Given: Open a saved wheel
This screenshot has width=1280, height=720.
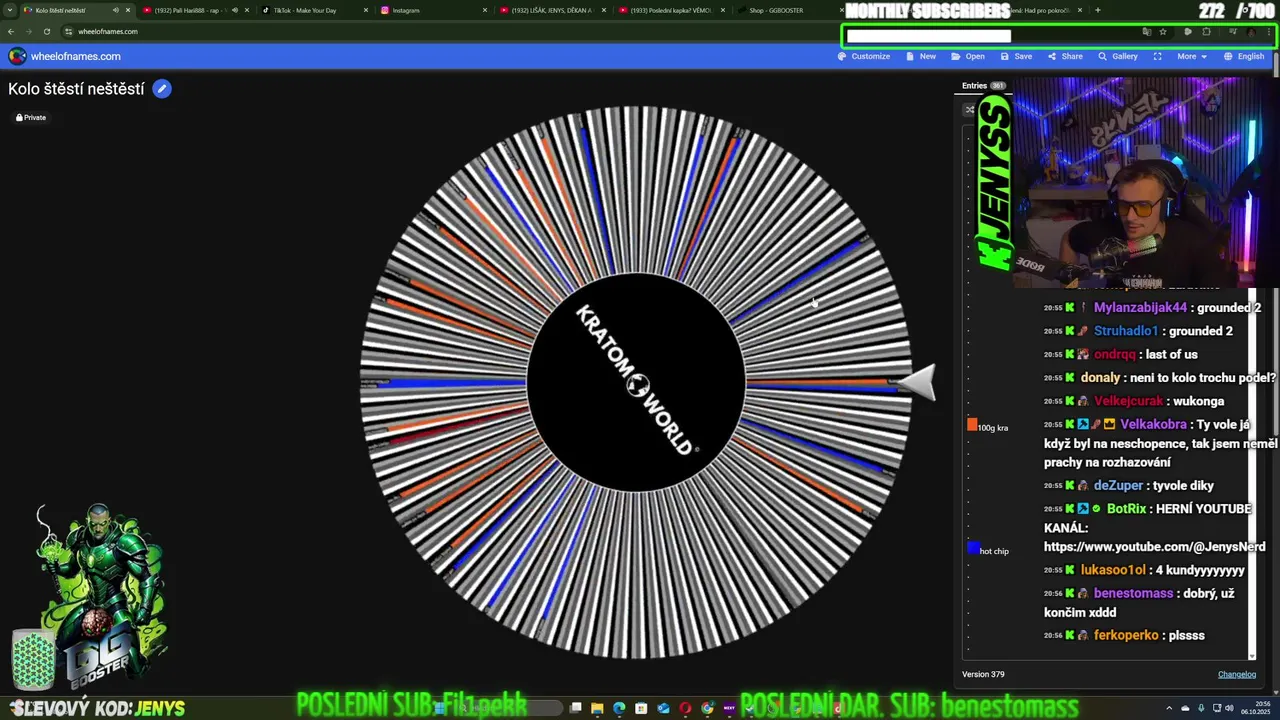Looking at the screenshot, I should coord(968,56).
